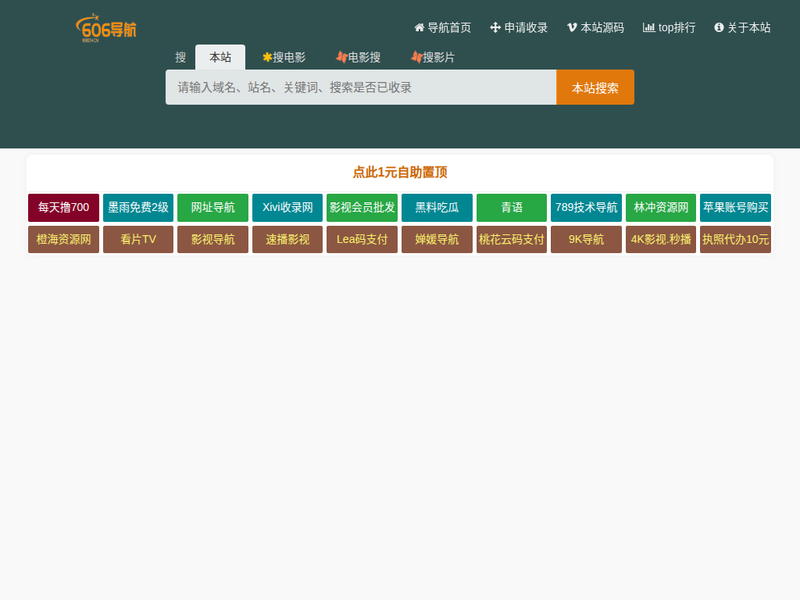Open 申请收录 submission page

pyautogui.click(x=519, y=28)
